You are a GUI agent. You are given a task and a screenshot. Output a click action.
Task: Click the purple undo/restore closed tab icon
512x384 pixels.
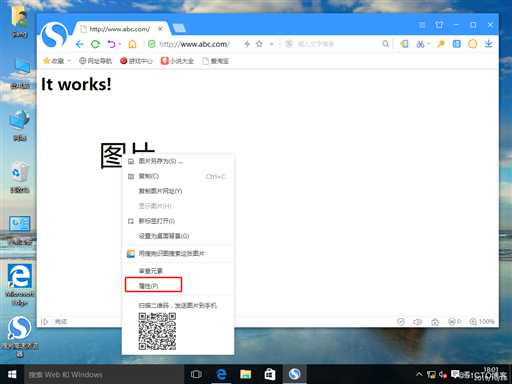pyautogui.click(x=111, y=44)
